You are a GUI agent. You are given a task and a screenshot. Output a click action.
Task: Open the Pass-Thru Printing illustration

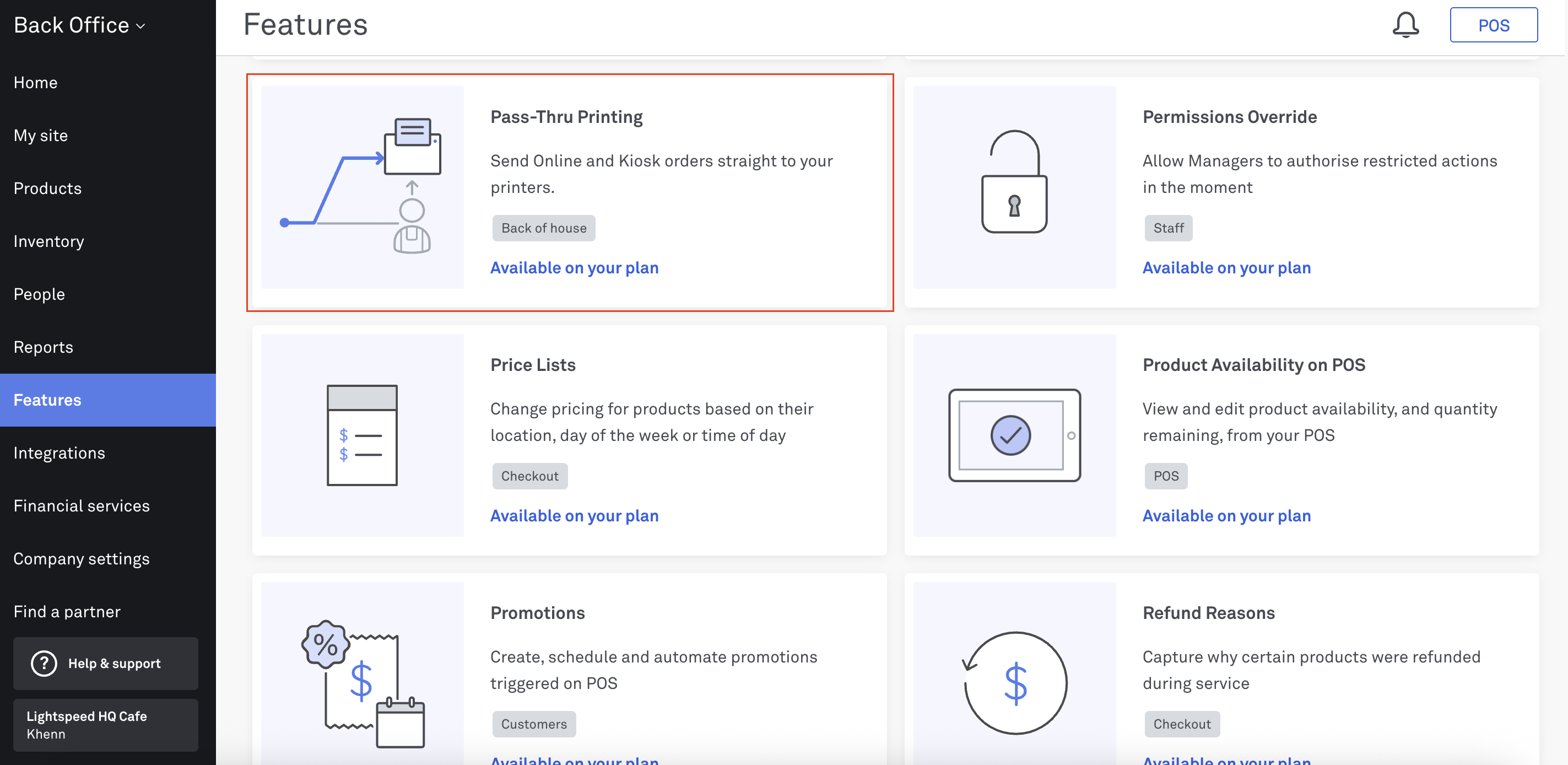pyautogui.click(x=362, y=187)
